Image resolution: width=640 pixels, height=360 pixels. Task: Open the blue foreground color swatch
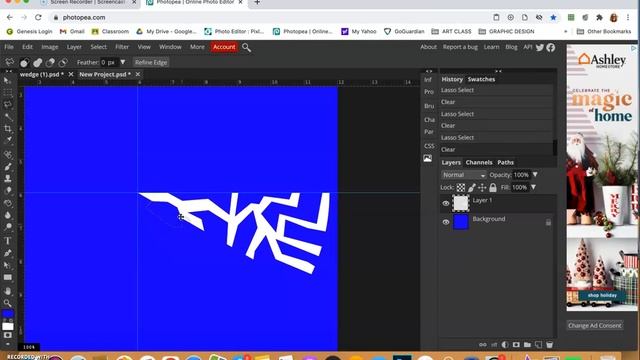click(x=7, y=314)
